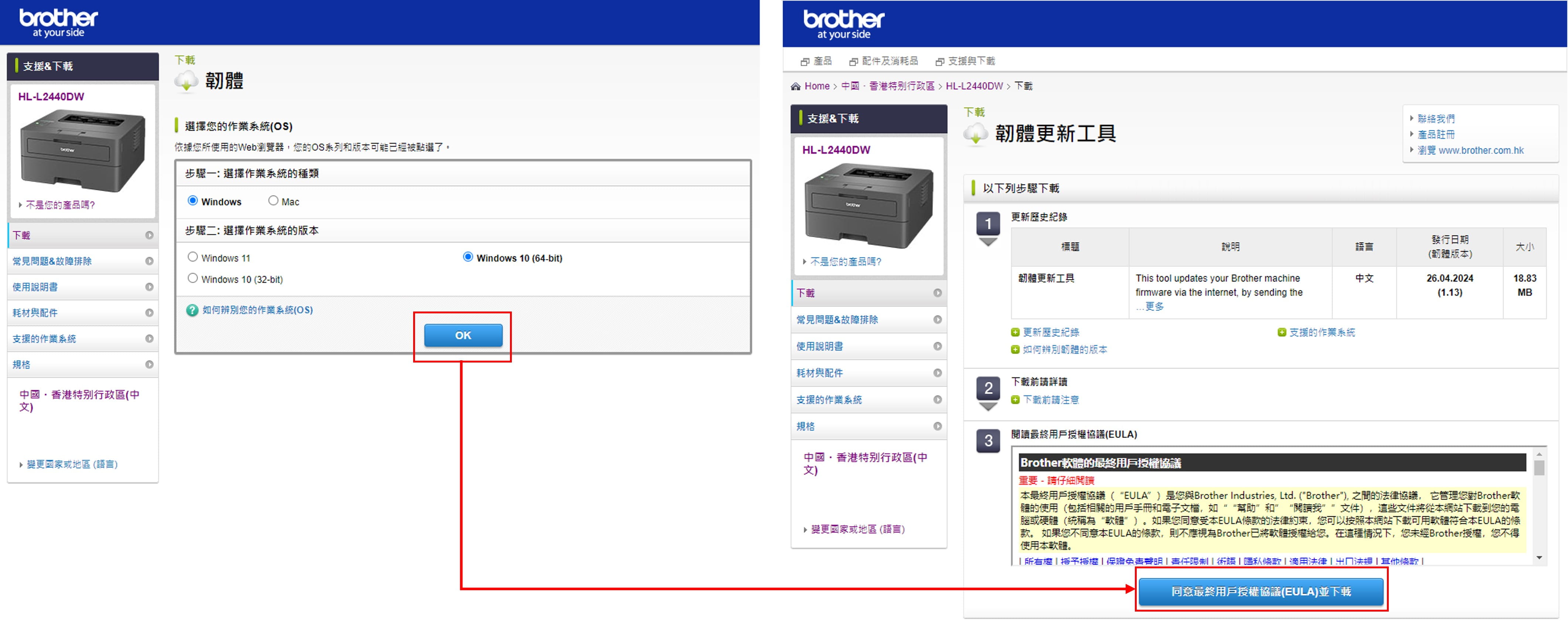The height and width of the screenshot is (633, 1568).
Task: Click arrow icon next to 規格 right sidebar
Action: click(938, 427)
